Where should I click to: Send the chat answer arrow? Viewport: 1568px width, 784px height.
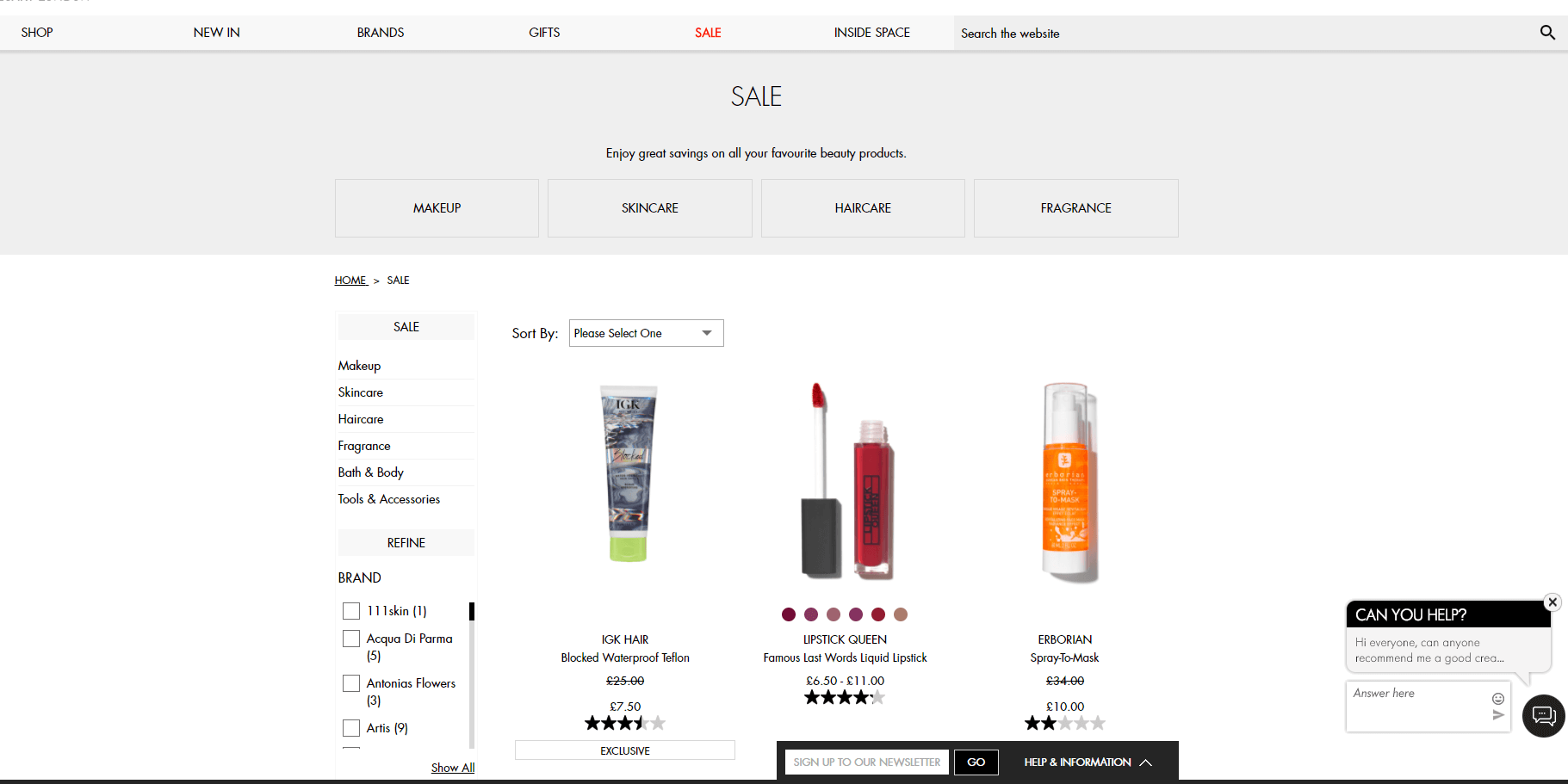(x=1498, y=715)
